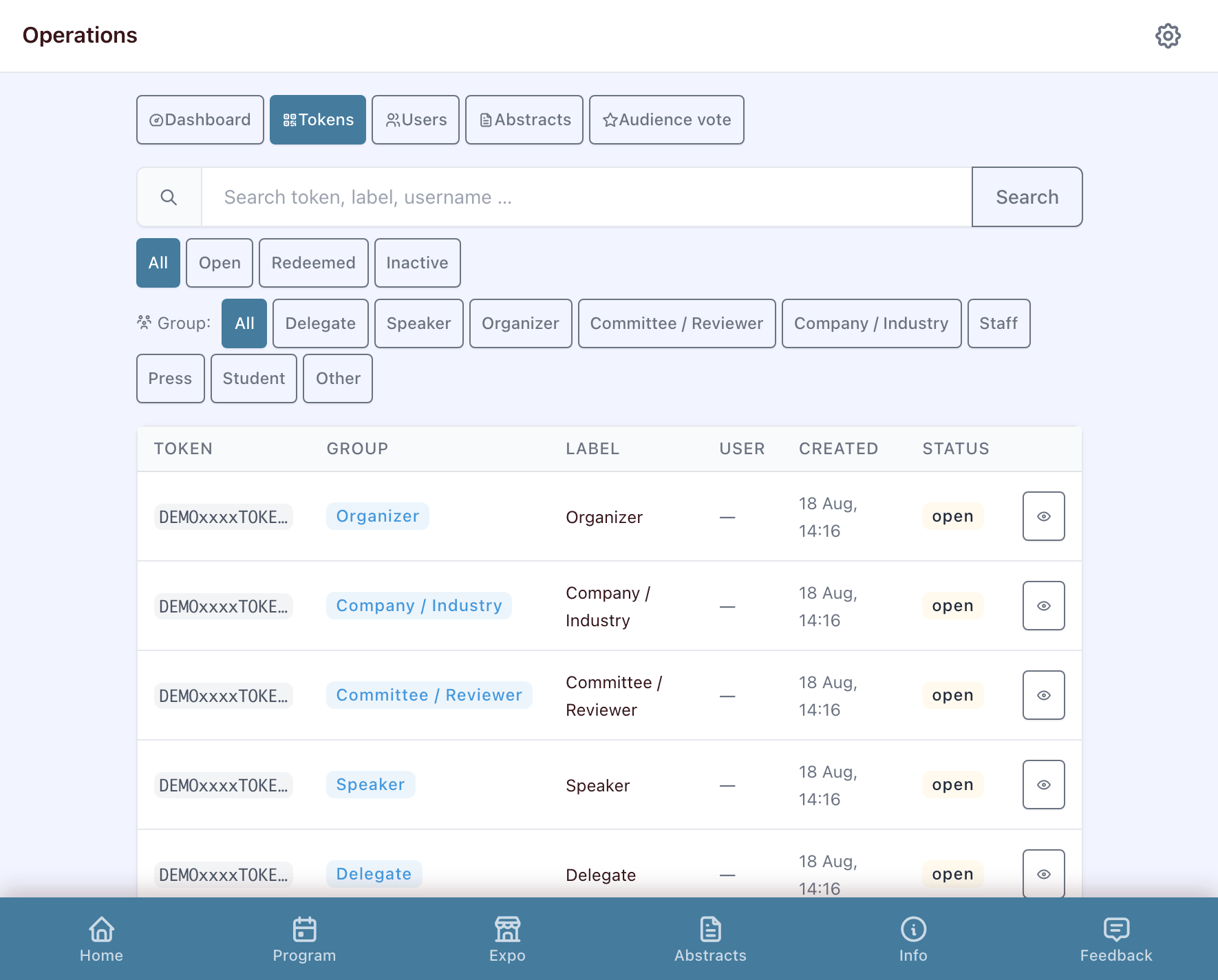Select the All group filter
The height and width of the screenshot is (980, 1218).
pyautogui.click(x=244, y=323)
